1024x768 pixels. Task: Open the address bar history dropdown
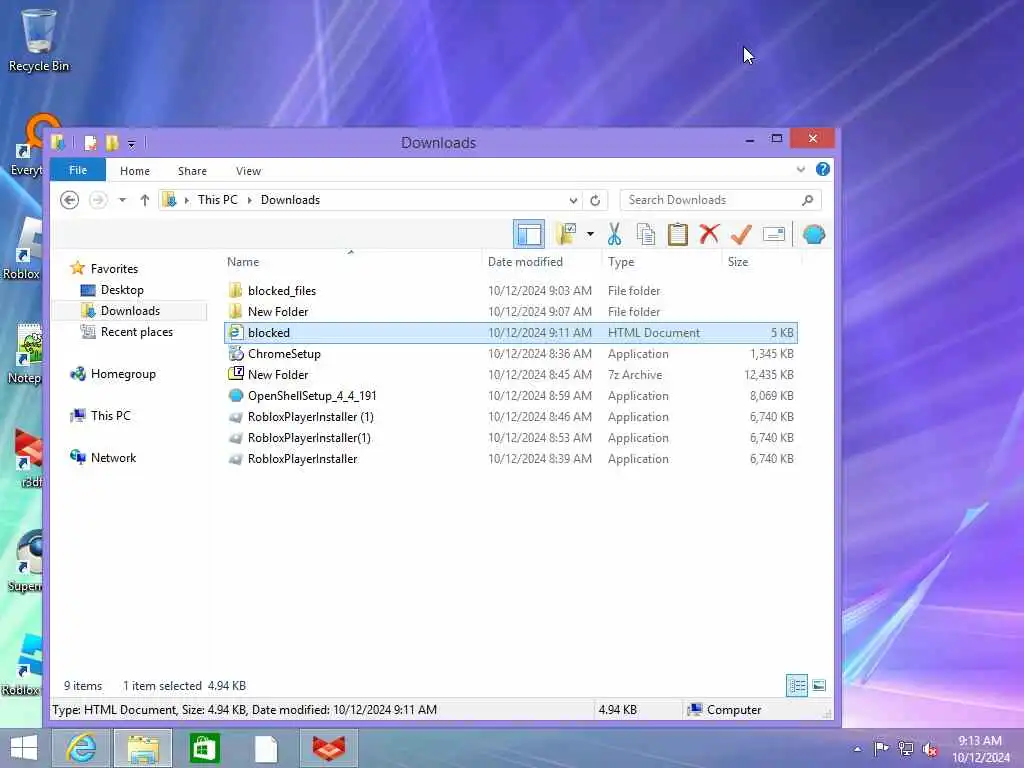point(573,200)
